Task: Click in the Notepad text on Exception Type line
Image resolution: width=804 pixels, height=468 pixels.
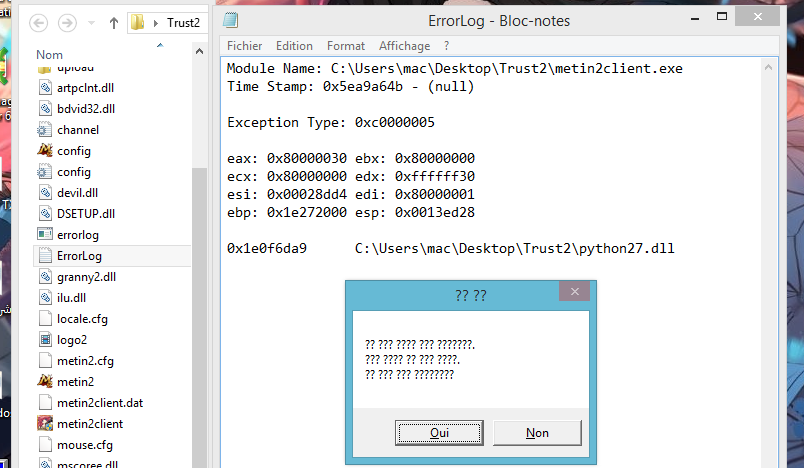Action: coord(331,123)
